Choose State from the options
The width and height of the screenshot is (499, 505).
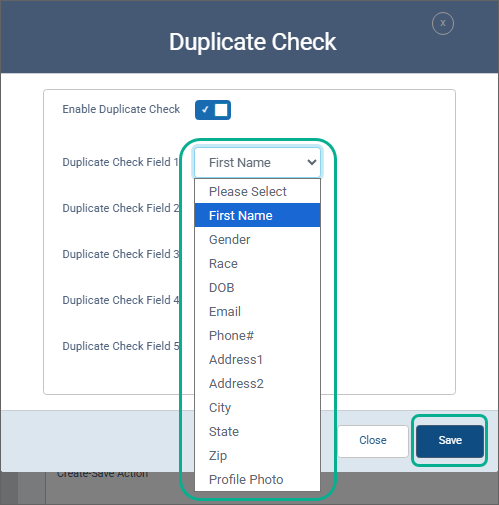click(x=257, y=431)
